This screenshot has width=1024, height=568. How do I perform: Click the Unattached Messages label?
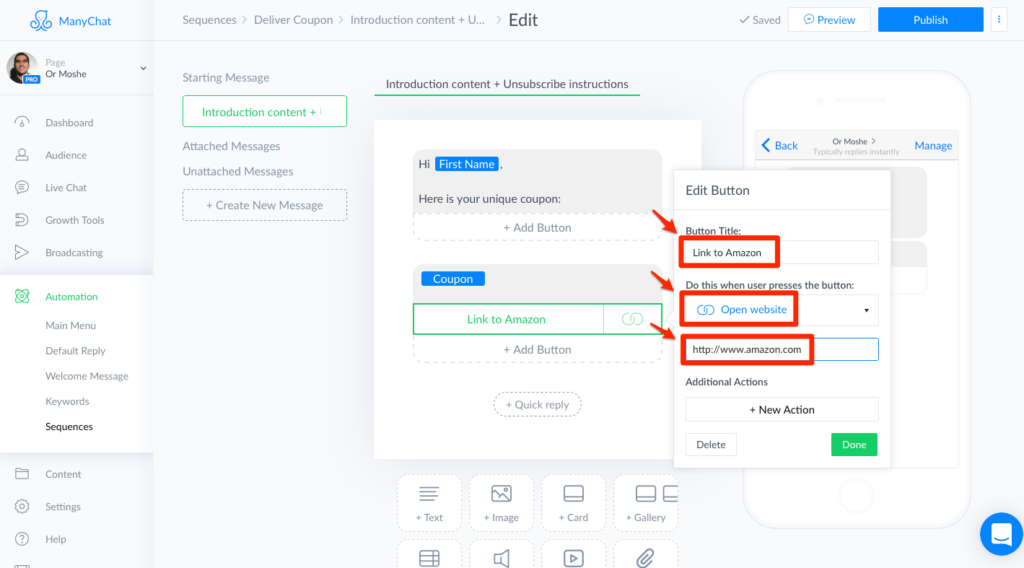click(x=238, y=171)
